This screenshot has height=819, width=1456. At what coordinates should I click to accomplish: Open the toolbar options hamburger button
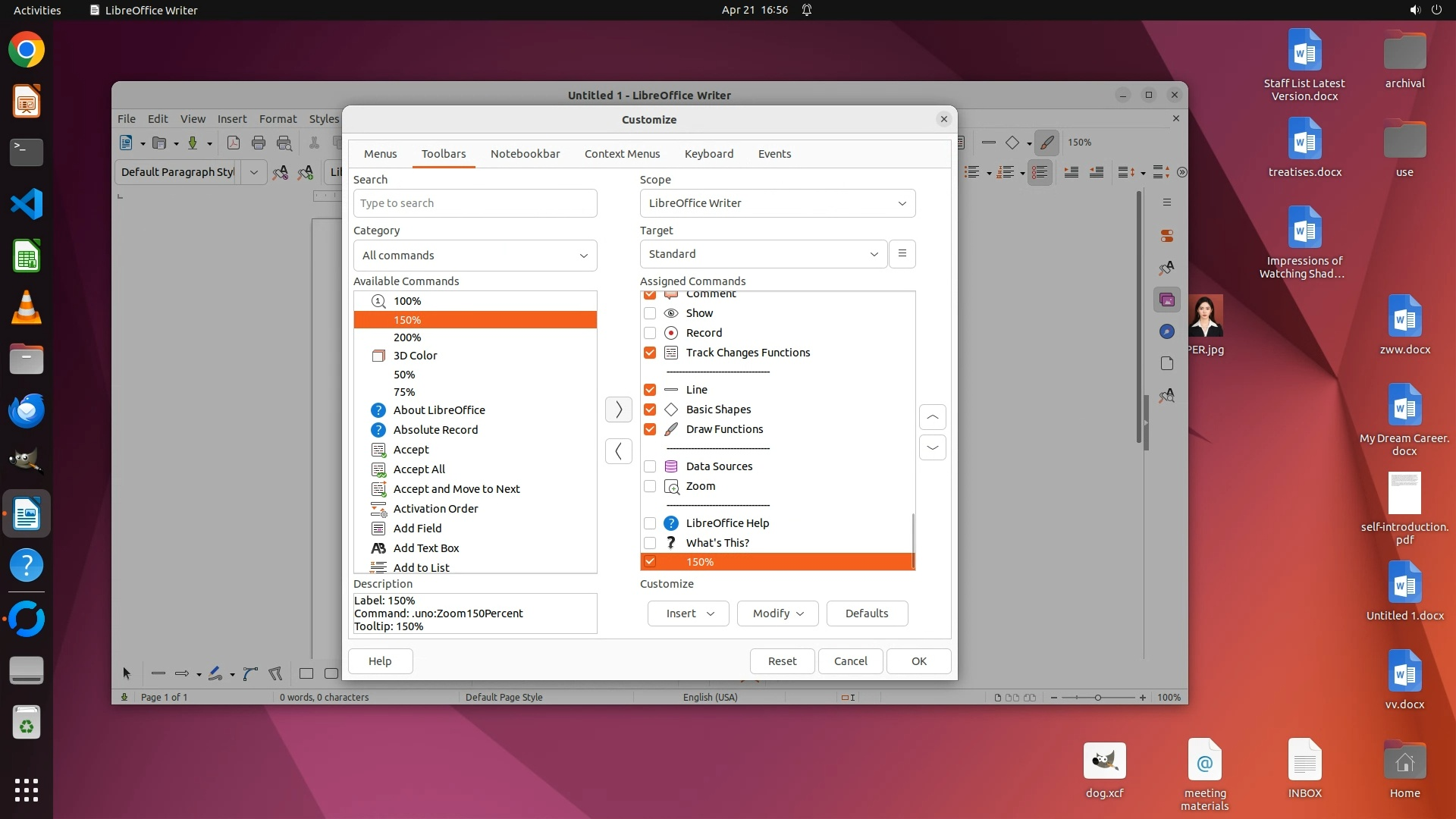pyautogui.click(x=902, y=254)
